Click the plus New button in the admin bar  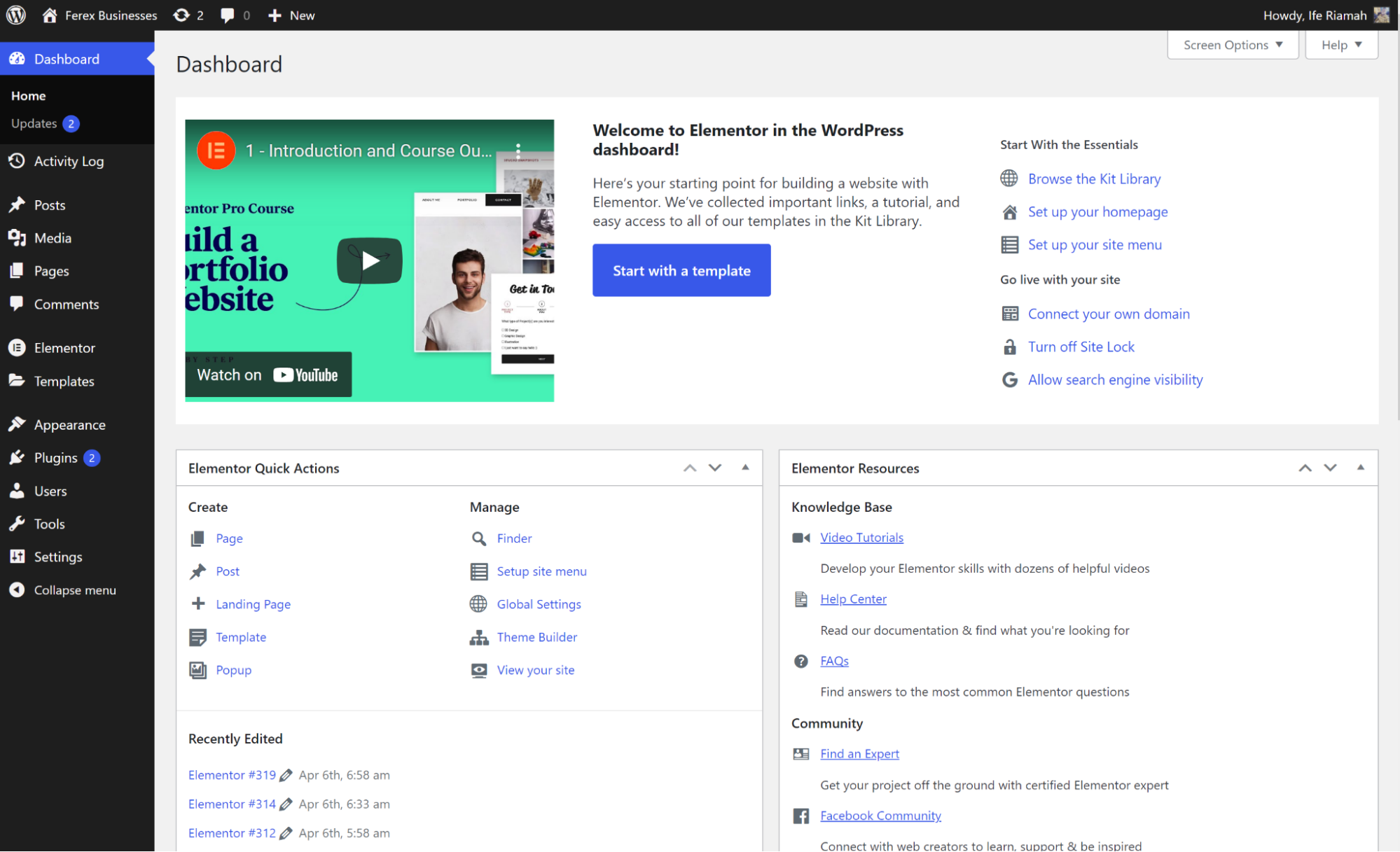(291, 15)
